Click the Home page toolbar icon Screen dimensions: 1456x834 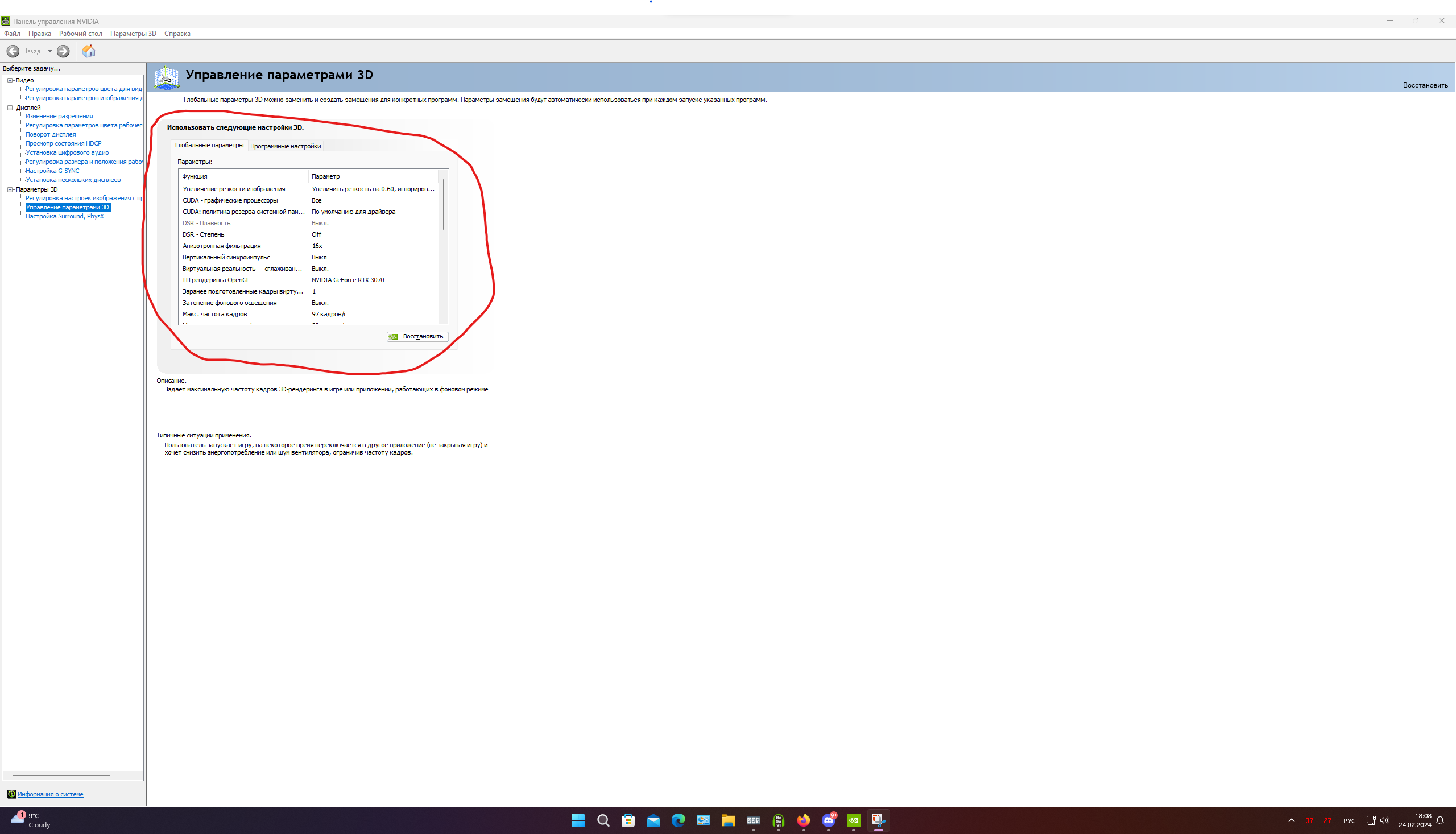click(89, 51)
